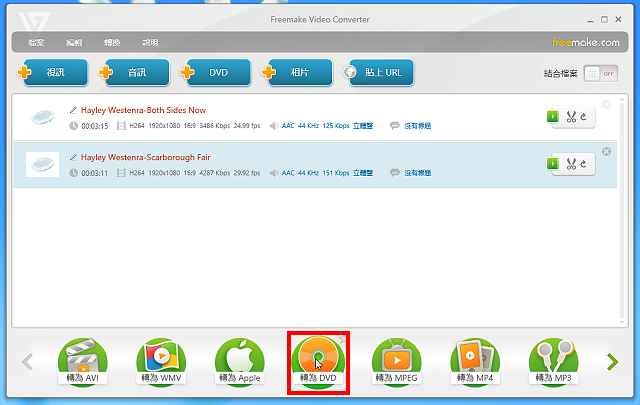Select the 轉為 AVI format icon

(x=83, y=362)
